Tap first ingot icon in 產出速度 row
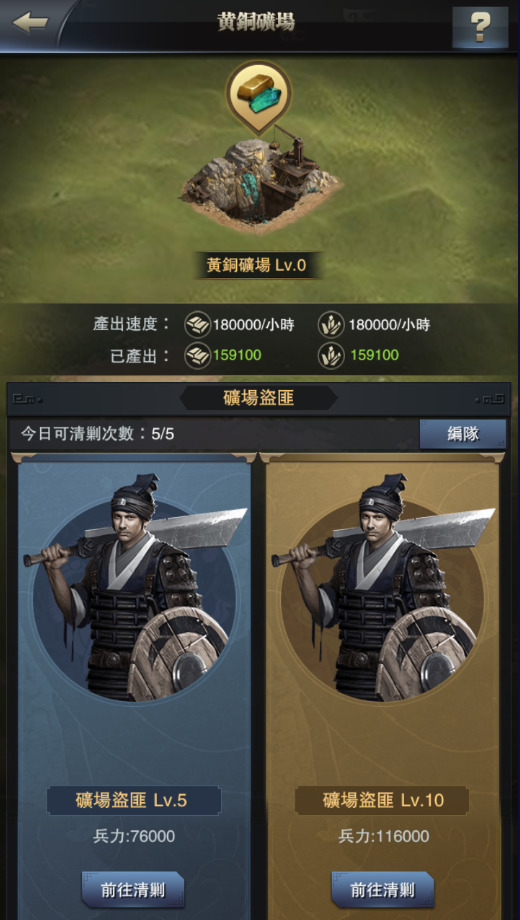Image resolution: width=520 pixels, height=920 pixels. [197, 324]
